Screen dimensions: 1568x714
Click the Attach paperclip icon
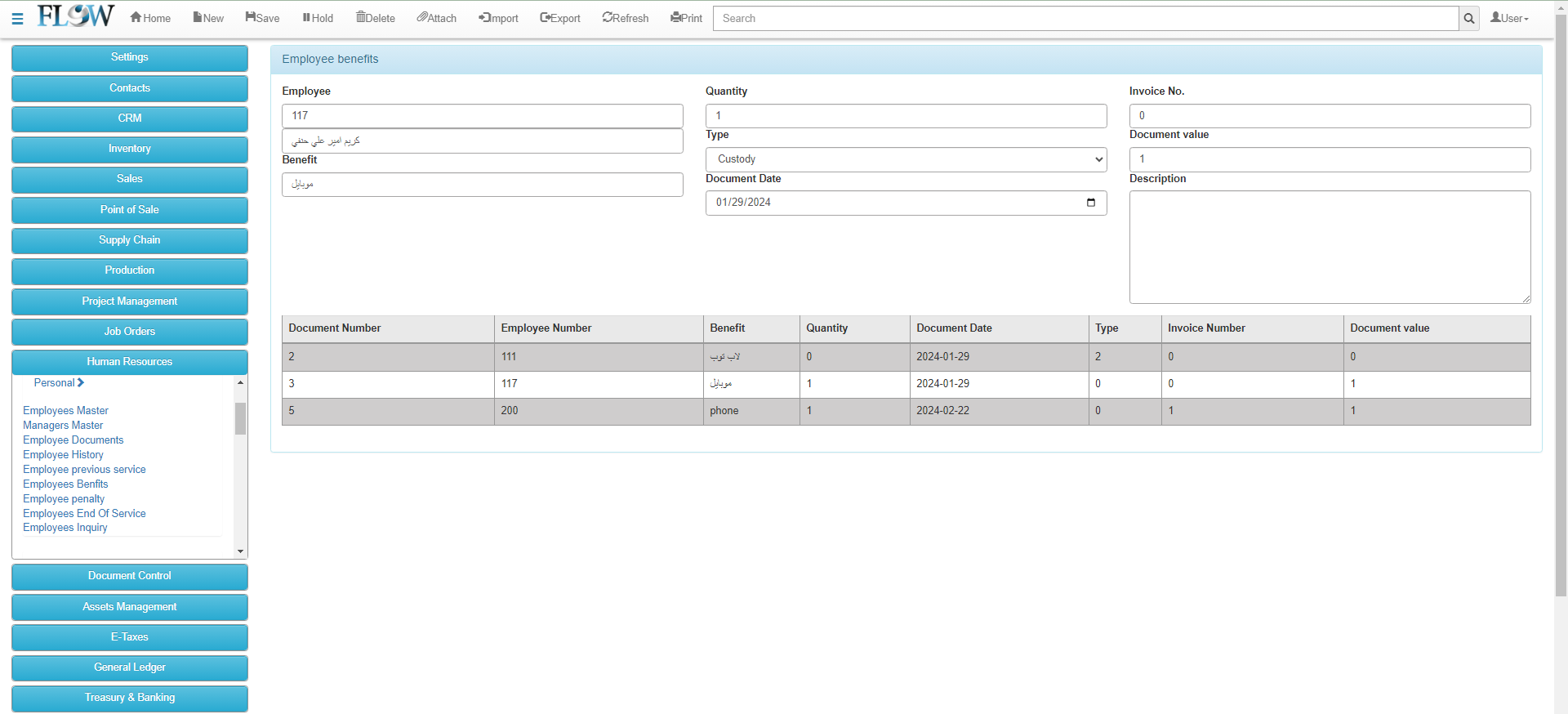coord(421,17)
